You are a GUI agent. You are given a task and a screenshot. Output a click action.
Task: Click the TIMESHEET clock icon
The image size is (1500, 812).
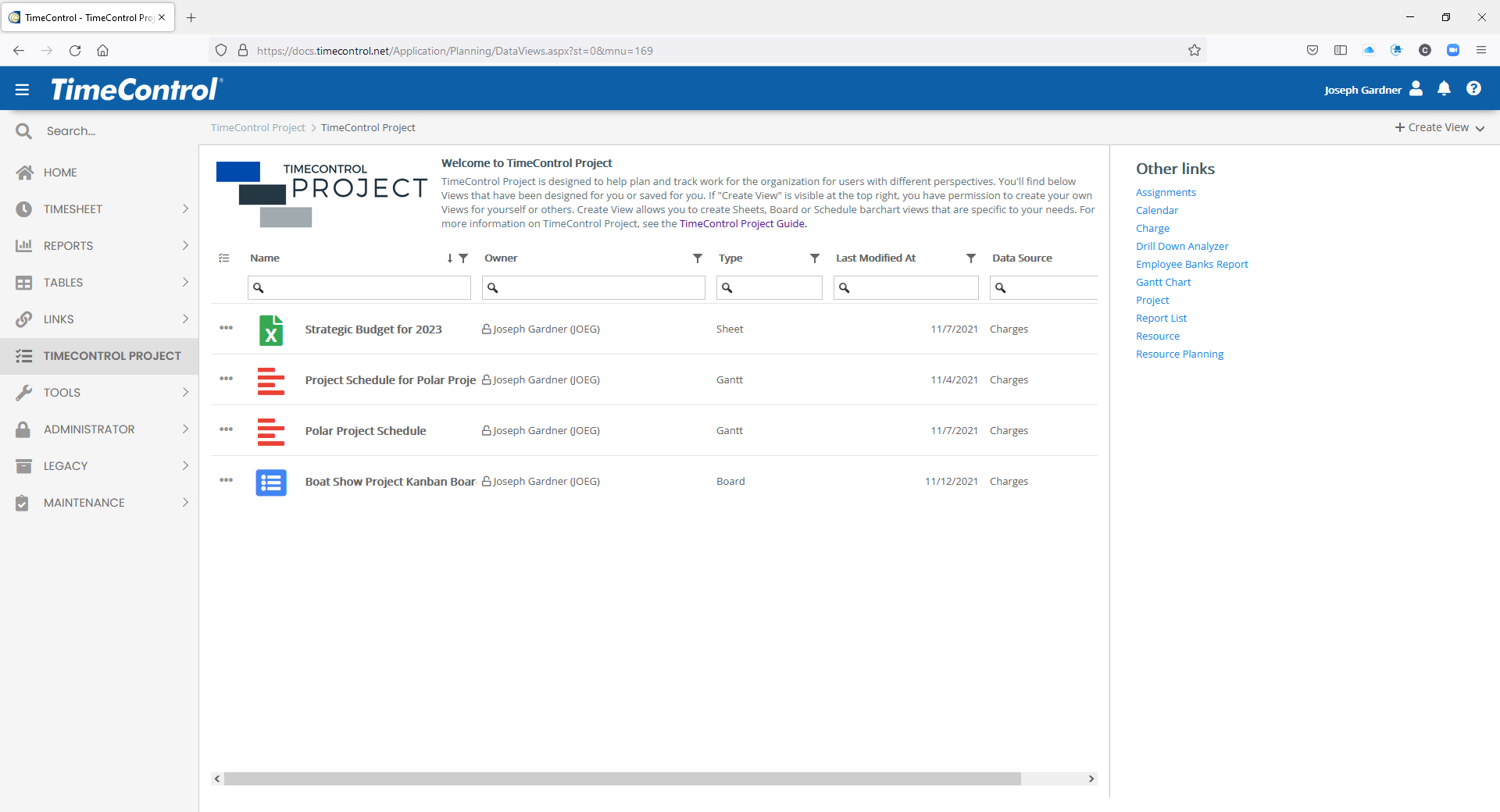[x=24, y=209]
